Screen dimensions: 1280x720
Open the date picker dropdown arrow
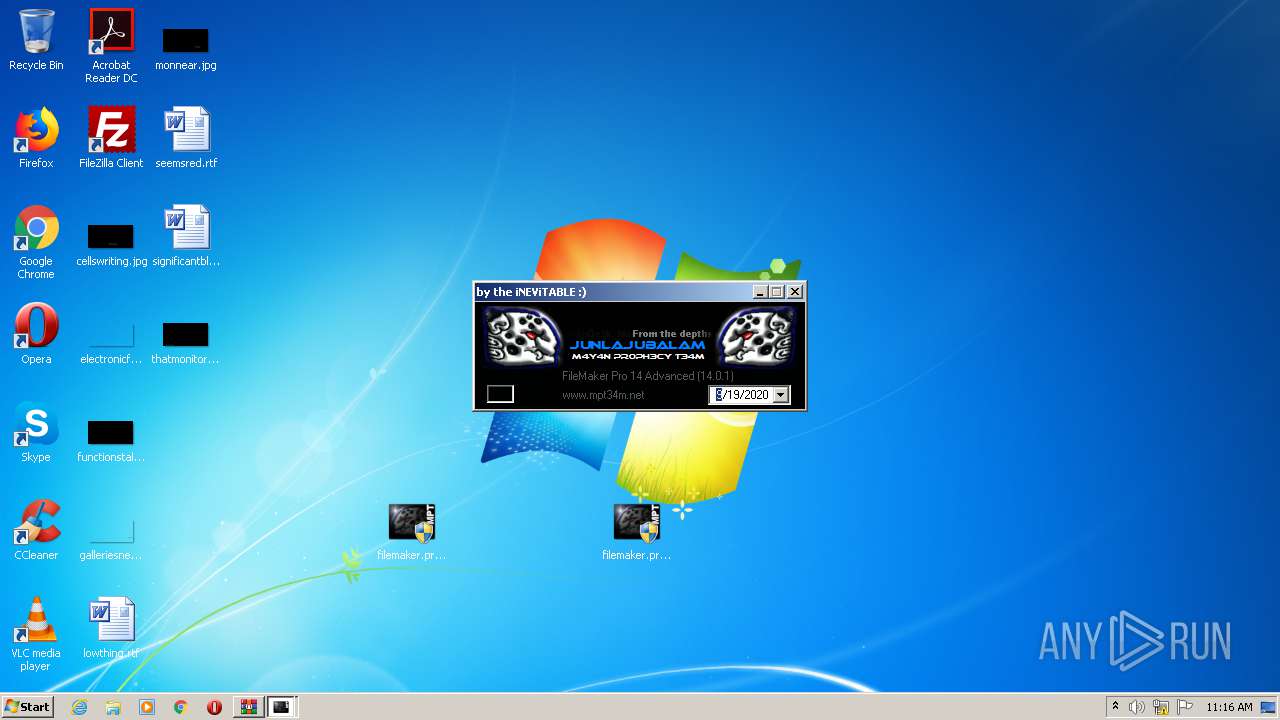[781, 395]
